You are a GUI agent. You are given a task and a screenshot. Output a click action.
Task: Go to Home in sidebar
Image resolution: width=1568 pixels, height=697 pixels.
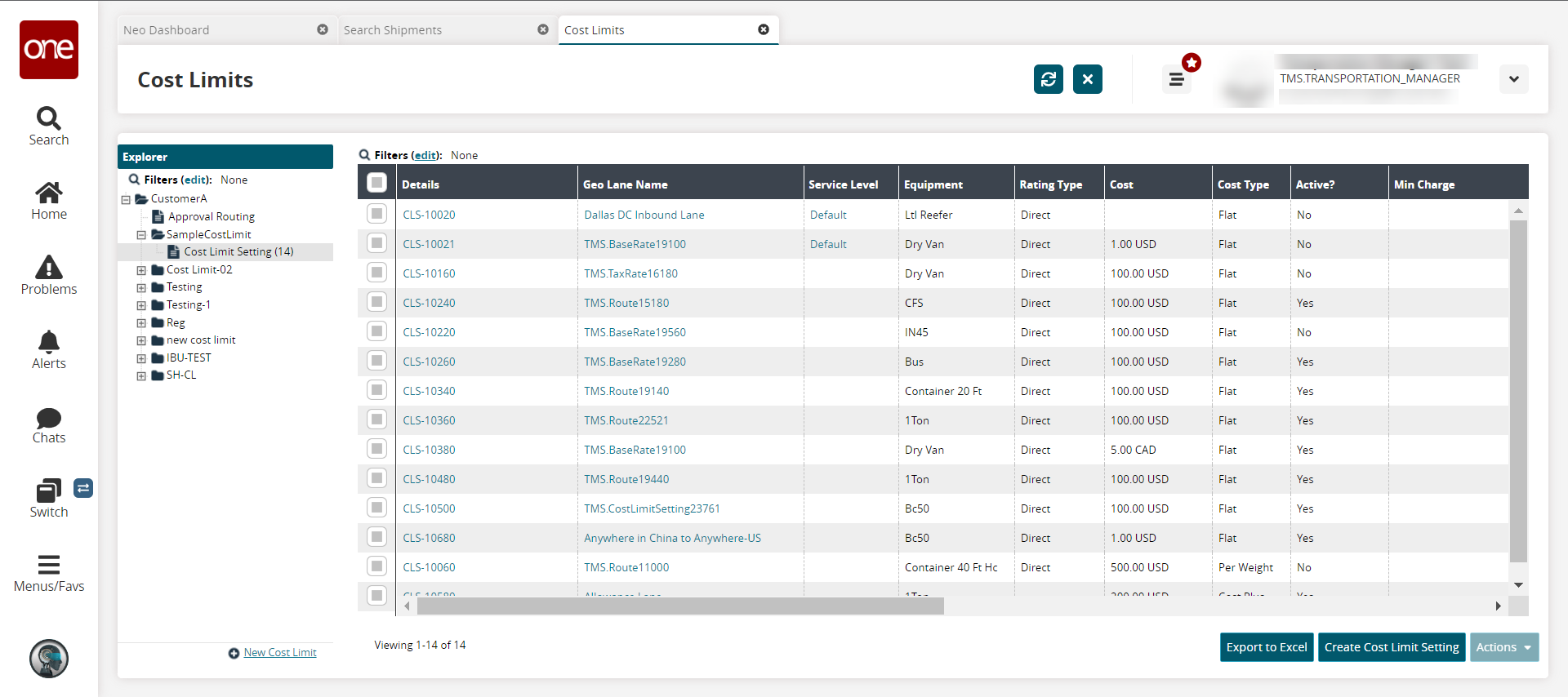tap(49, 201)
